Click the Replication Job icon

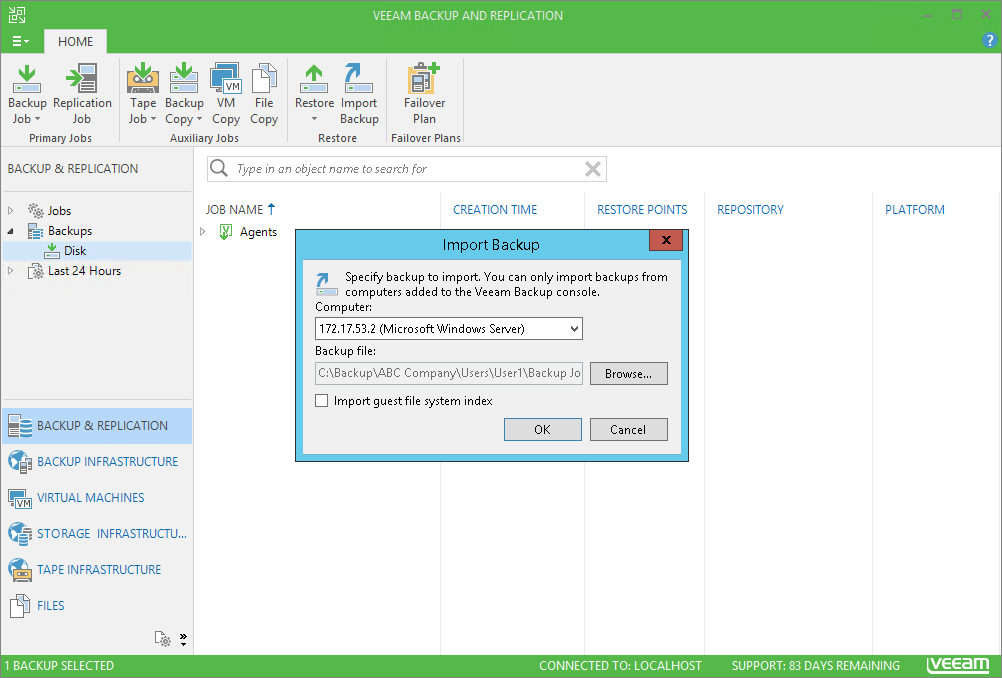(x=82, y=78)
